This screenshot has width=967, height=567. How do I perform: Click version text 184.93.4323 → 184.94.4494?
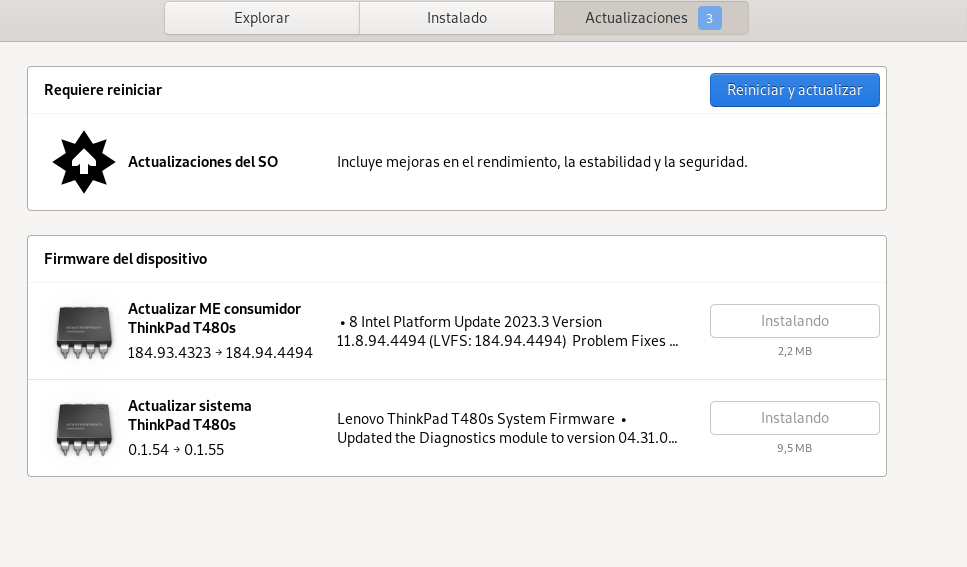[x=220, y=353]
